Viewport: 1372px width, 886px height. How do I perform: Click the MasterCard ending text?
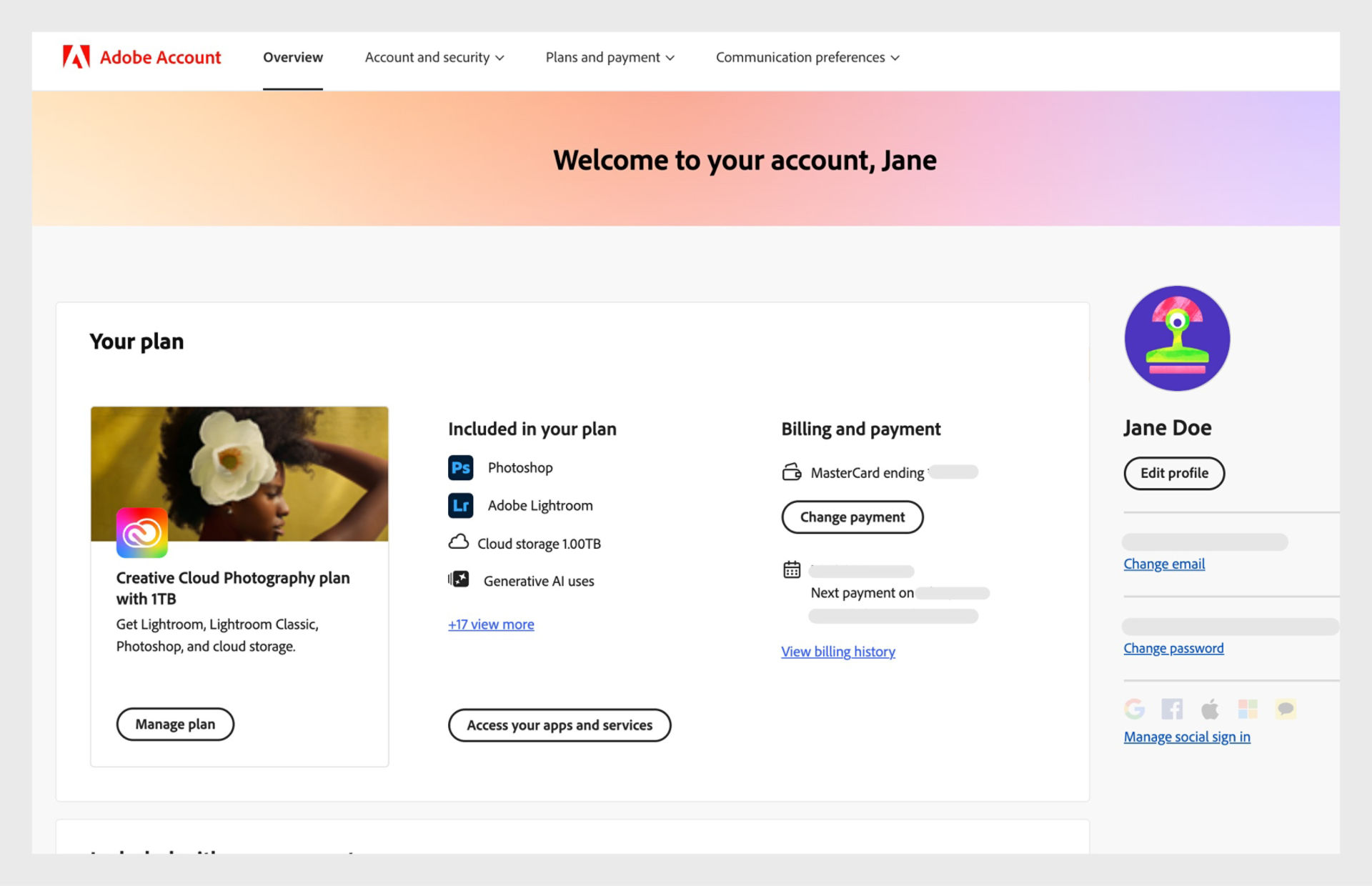(868, 473)
